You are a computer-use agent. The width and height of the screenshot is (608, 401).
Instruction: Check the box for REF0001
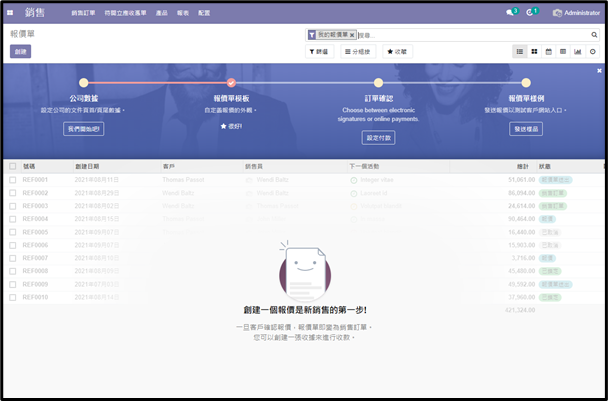point(13,180)
